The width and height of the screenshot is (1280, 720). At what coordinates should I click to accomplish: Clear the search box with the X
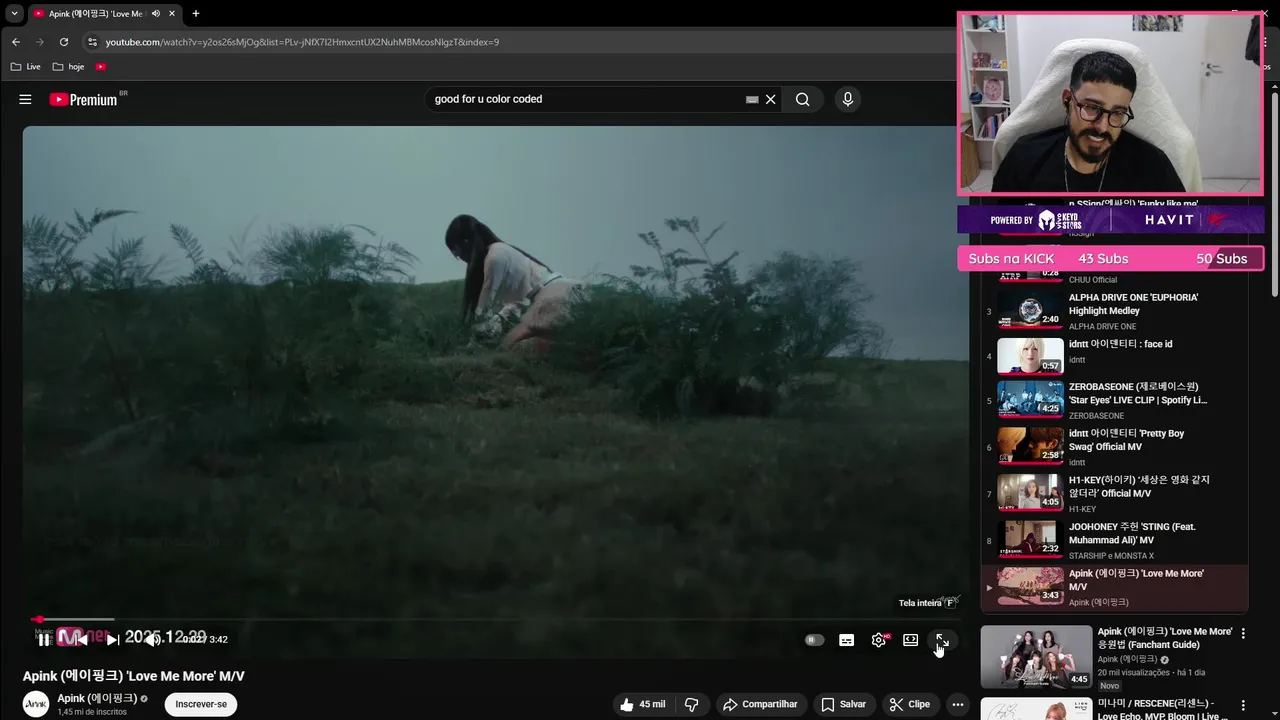pyautogui.click(x=771, y=99)
